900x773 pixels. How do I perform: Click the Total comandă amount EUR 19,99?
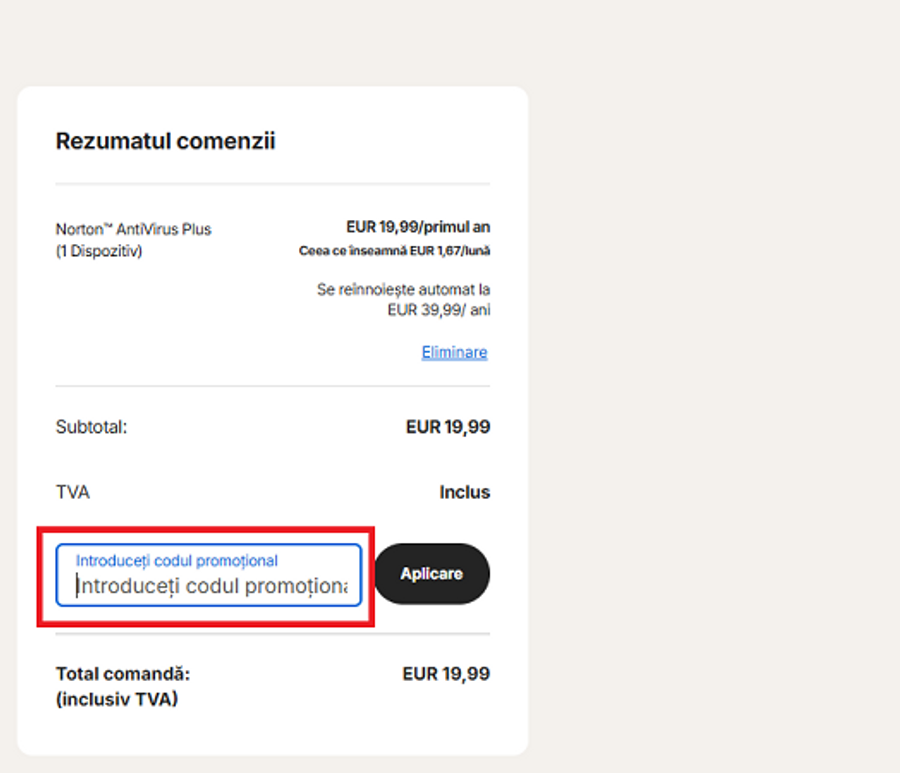(x=445, y=674)
